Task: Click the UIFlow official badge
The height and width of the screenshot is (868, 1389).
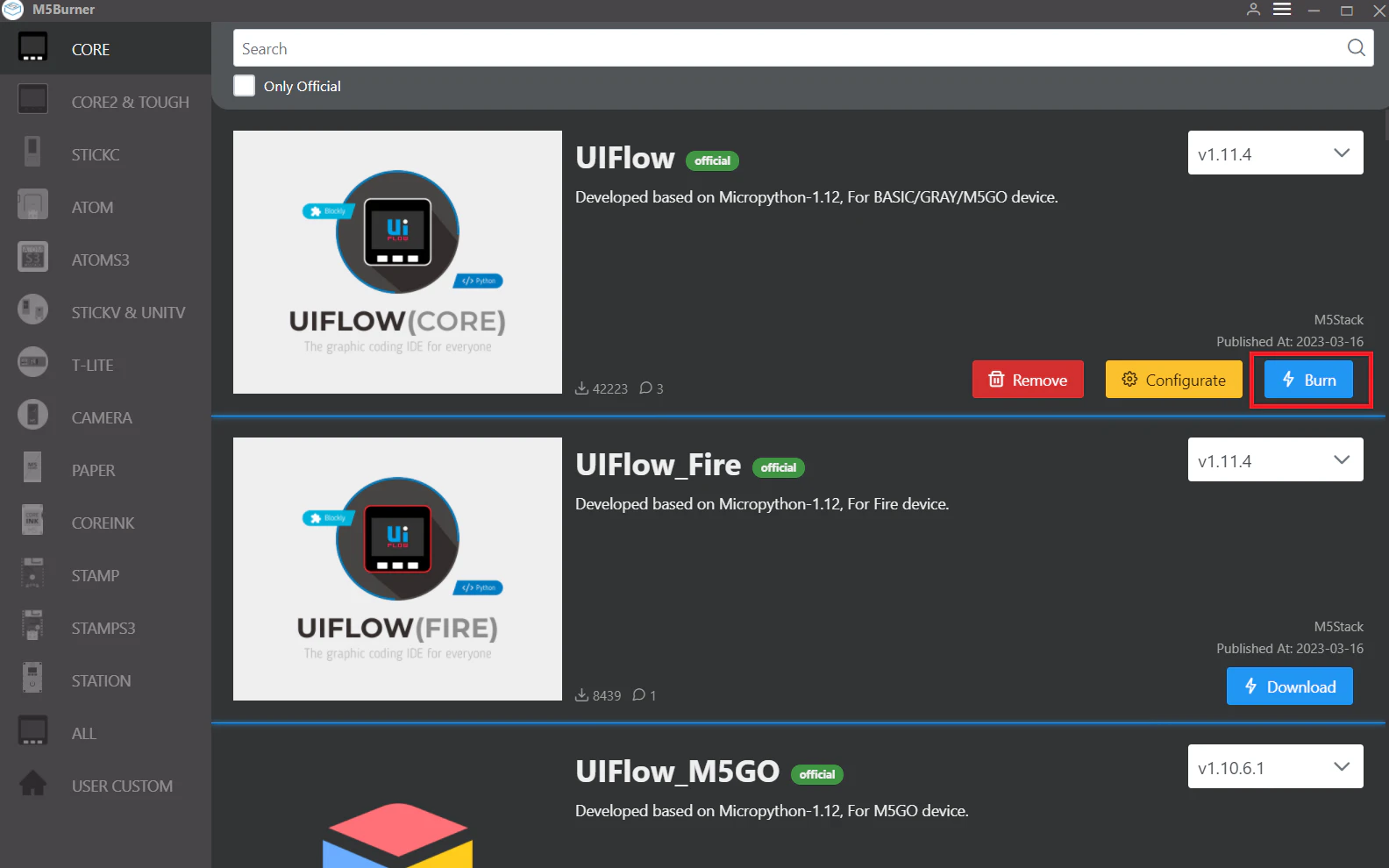Action: coord(712,160)
